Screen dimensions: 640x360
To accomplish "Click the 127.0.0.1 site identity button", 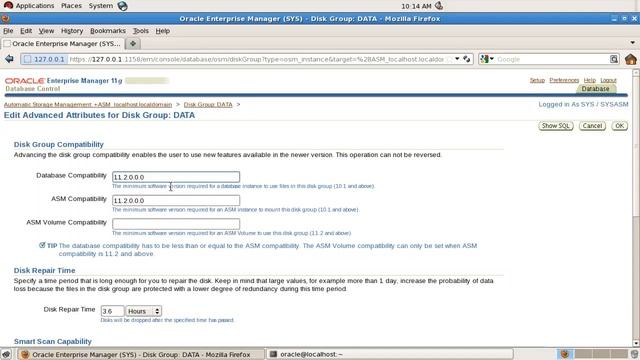I will point(44,59).
